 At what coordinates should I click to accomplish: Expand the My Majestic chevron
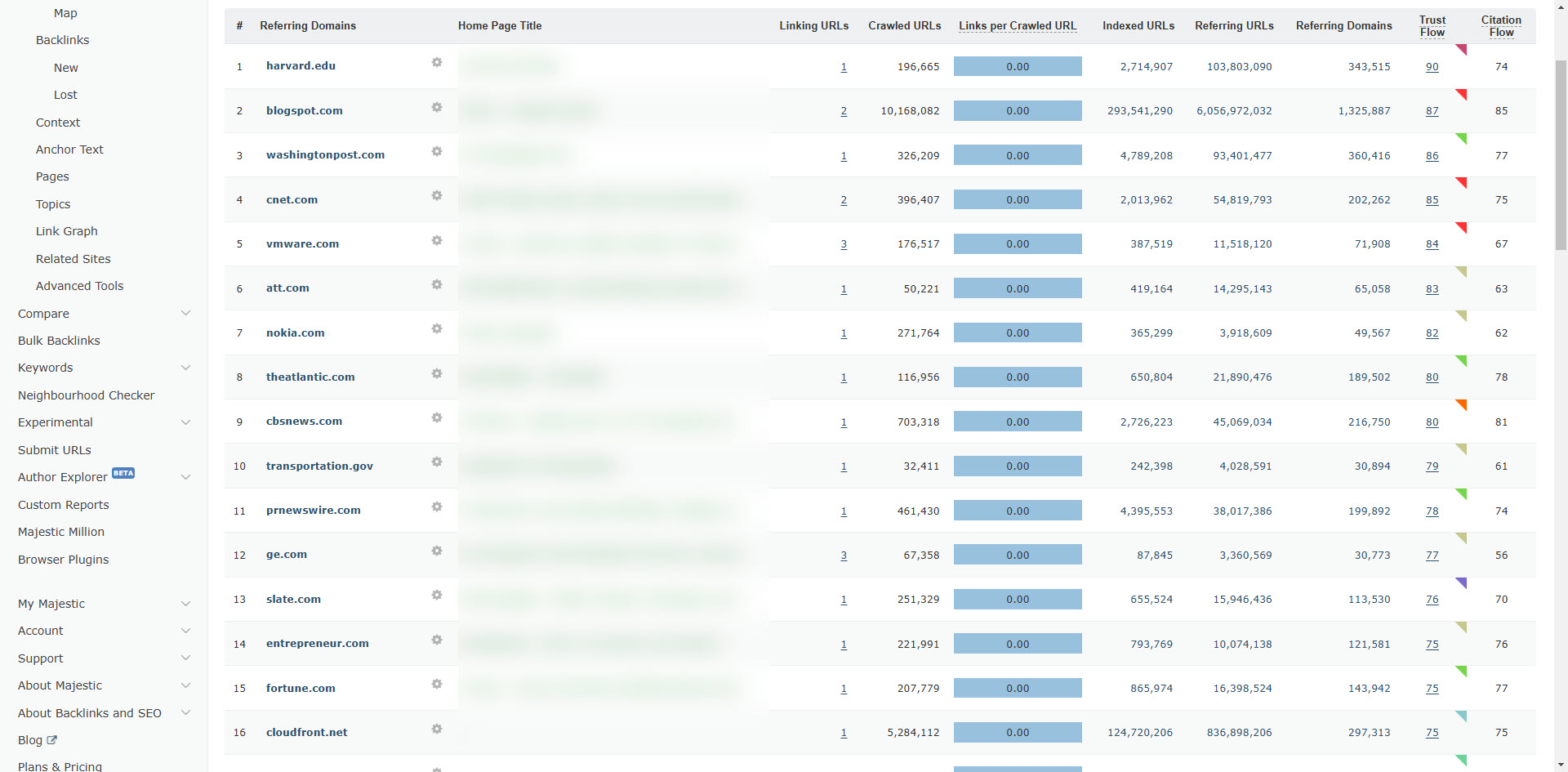(x=185, y=604)
